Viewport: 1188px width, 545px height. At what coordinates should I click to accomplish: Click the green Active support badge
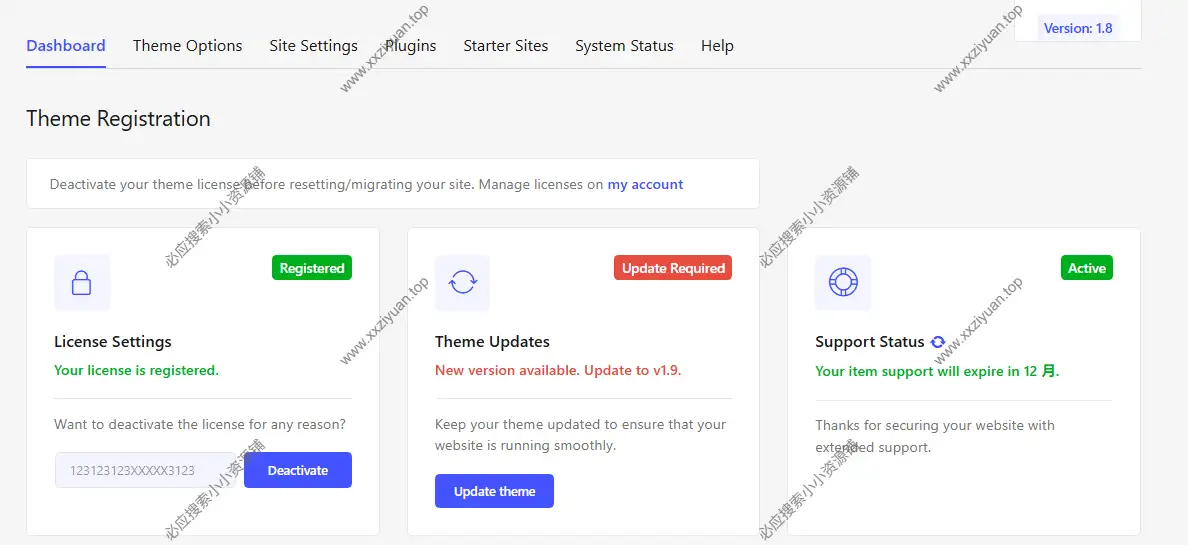click(x=1086, y=268)
